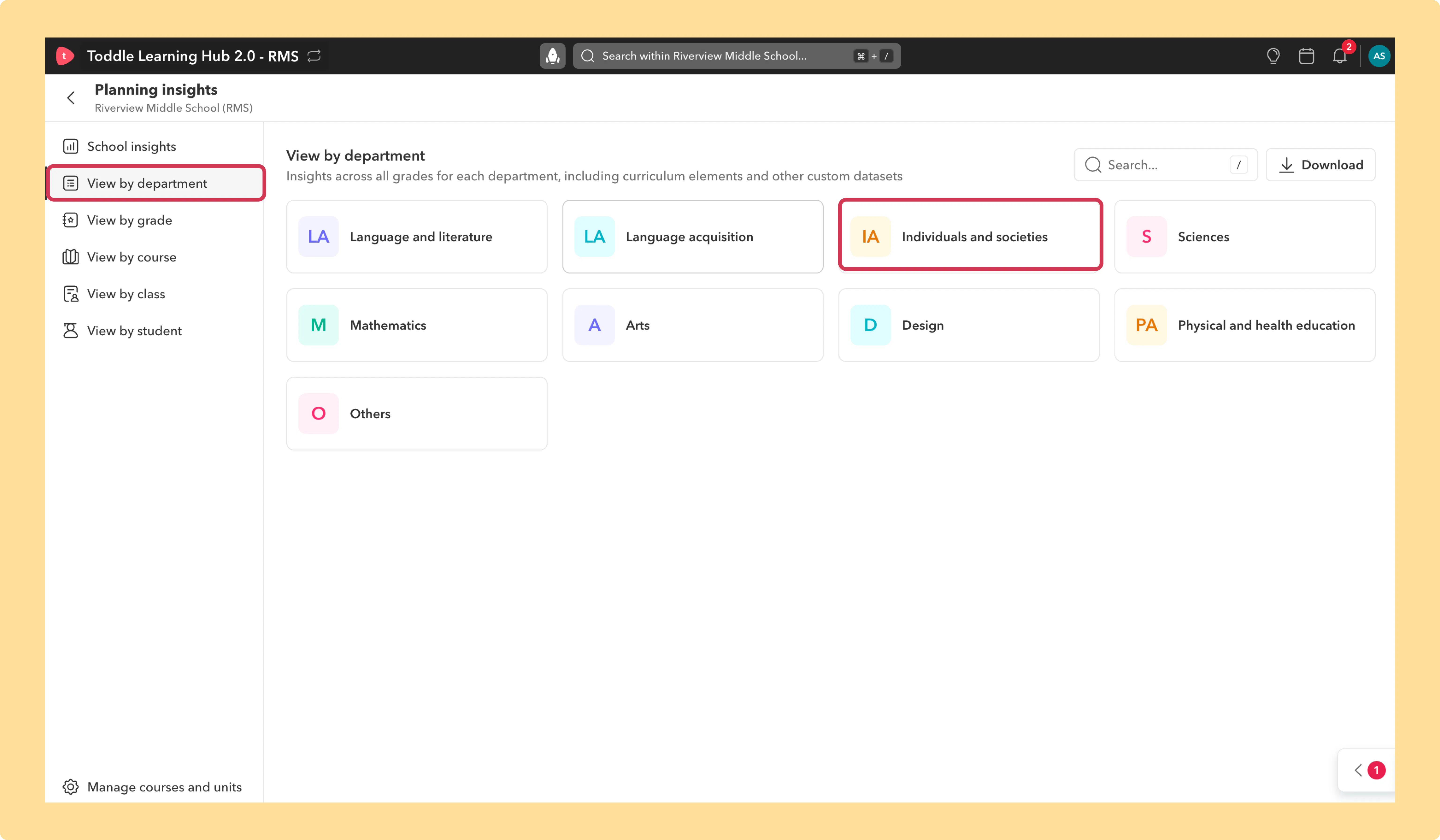Screen dimensions: 1440x840
Task: Click the teal LA Language acquisition badge
Action: click(x=594, y=236)
